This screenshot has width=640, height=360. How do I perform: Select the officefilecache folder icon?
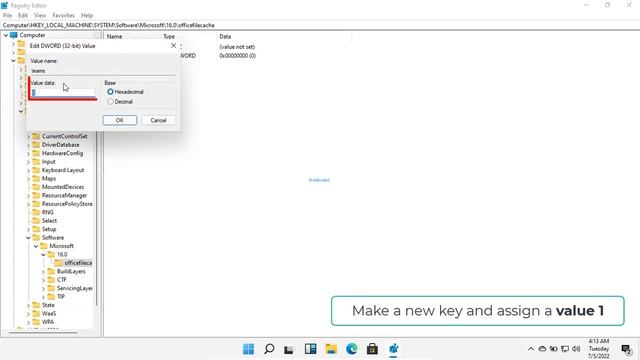pyautogui.click(x=59, y=263)
